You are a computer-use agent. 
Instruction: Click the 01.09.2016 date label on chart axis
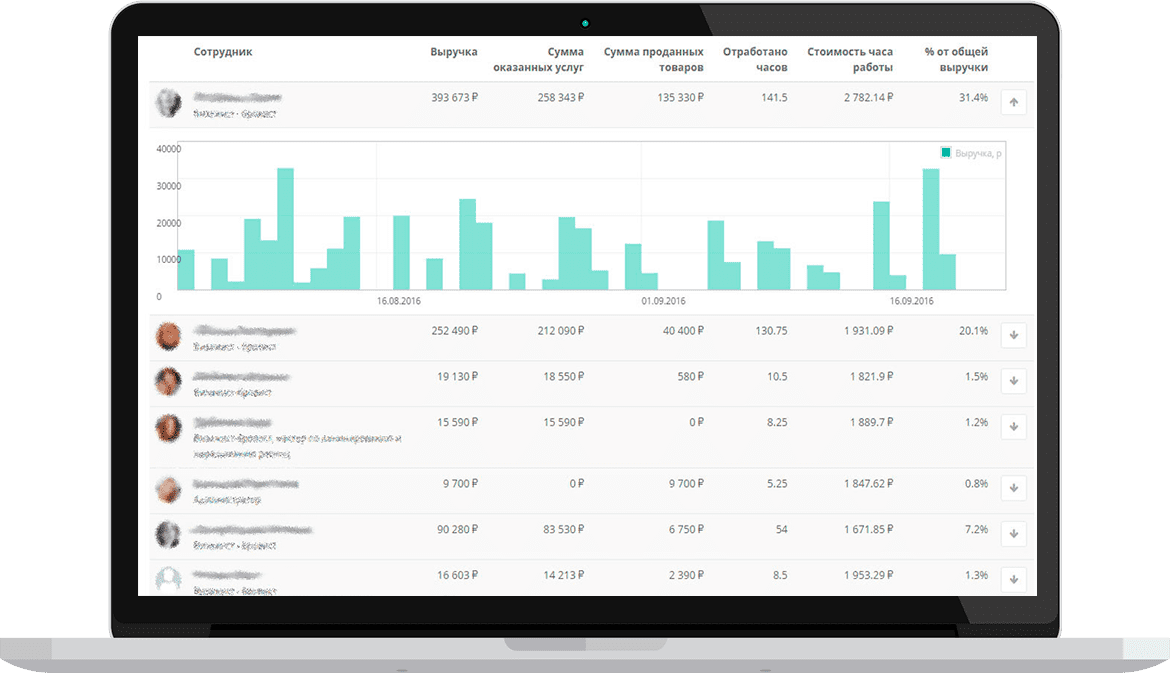coord(663,301)
